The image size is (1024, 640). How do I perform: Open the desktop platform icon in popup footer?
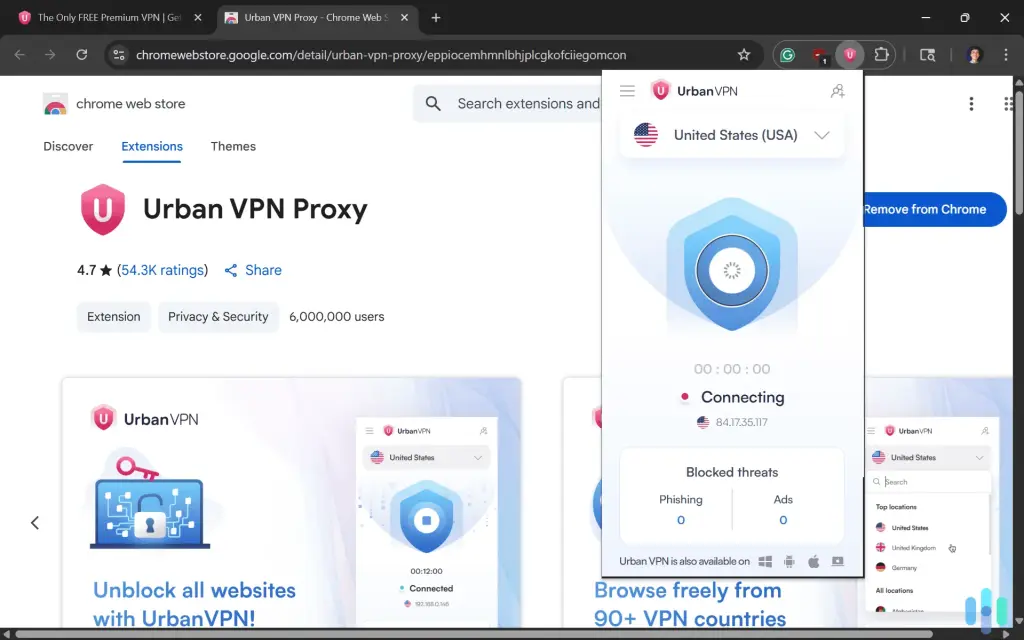click(x=838, y=562)
